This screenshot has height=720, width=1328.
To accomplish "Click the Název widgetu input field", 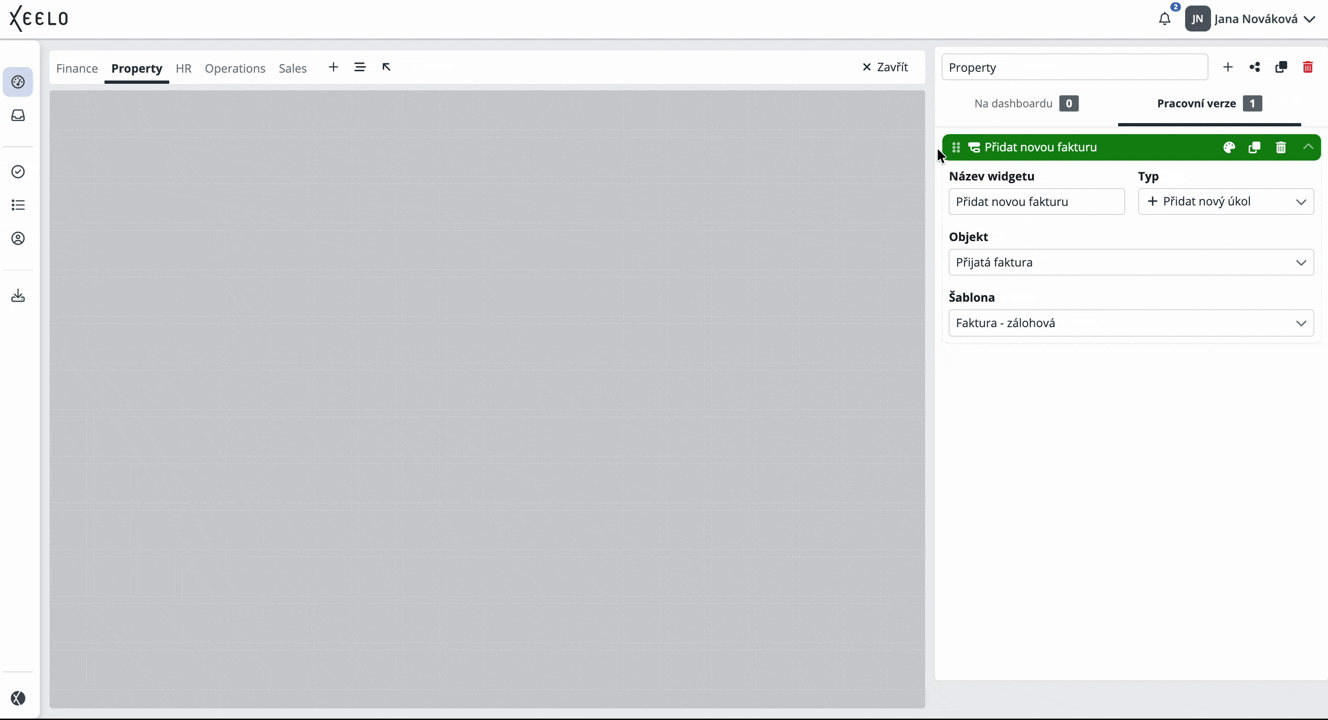I will (x=1036, y=201).
